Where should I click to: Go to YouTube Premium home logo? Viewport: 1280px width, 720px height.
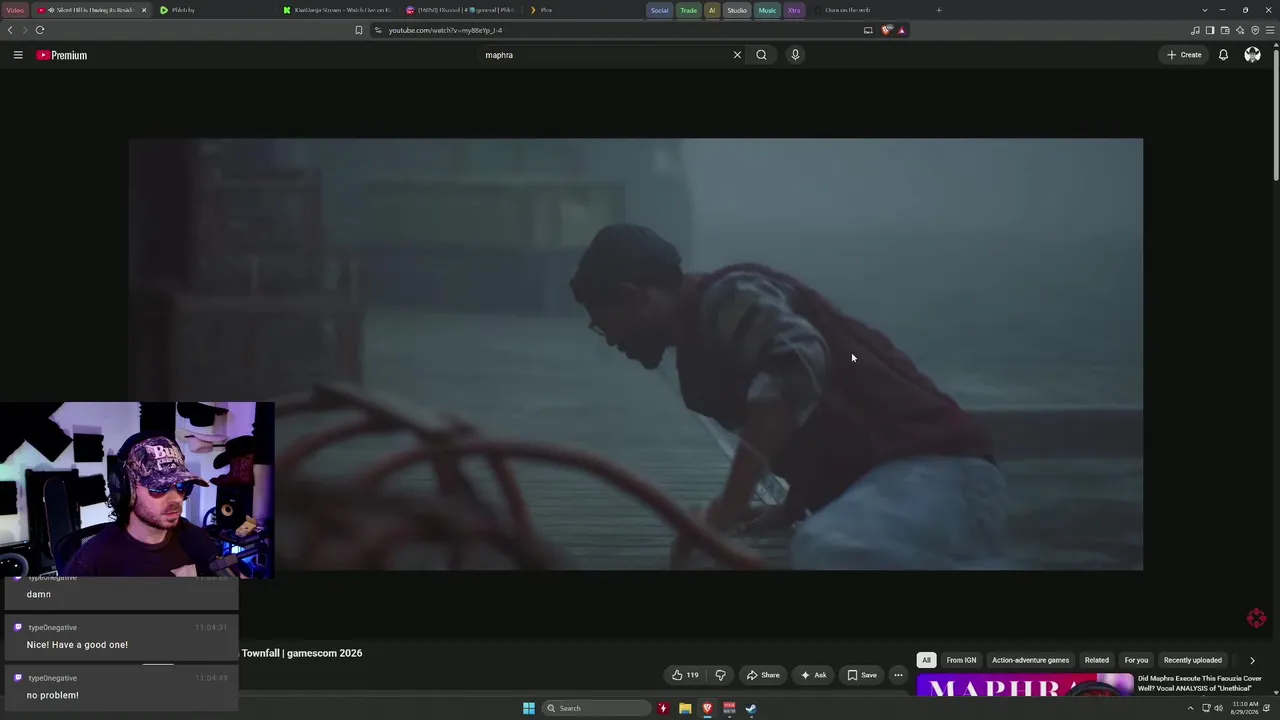pos(62,55)
